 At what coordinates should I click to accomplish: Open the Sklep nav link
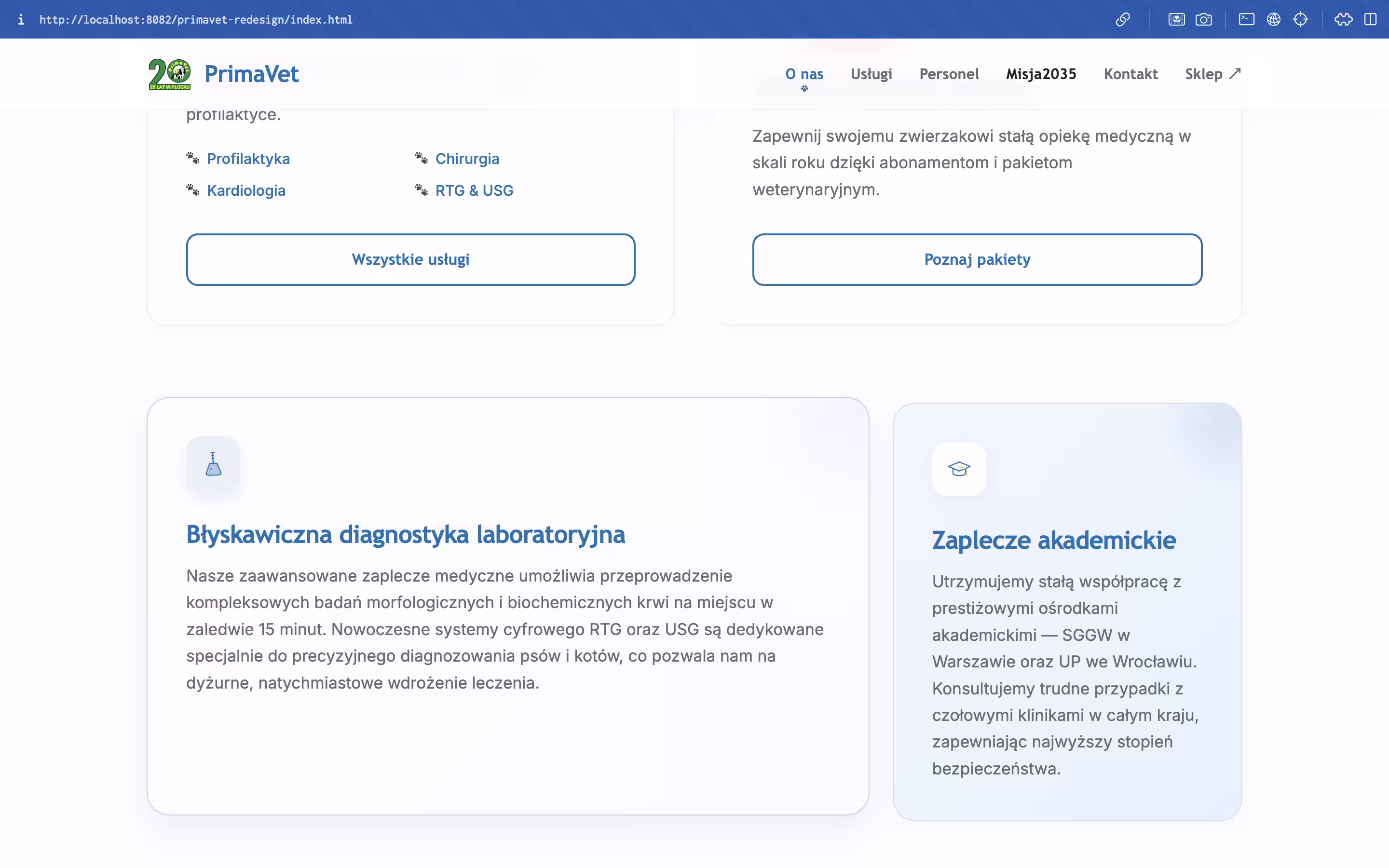click(1213, 74)
